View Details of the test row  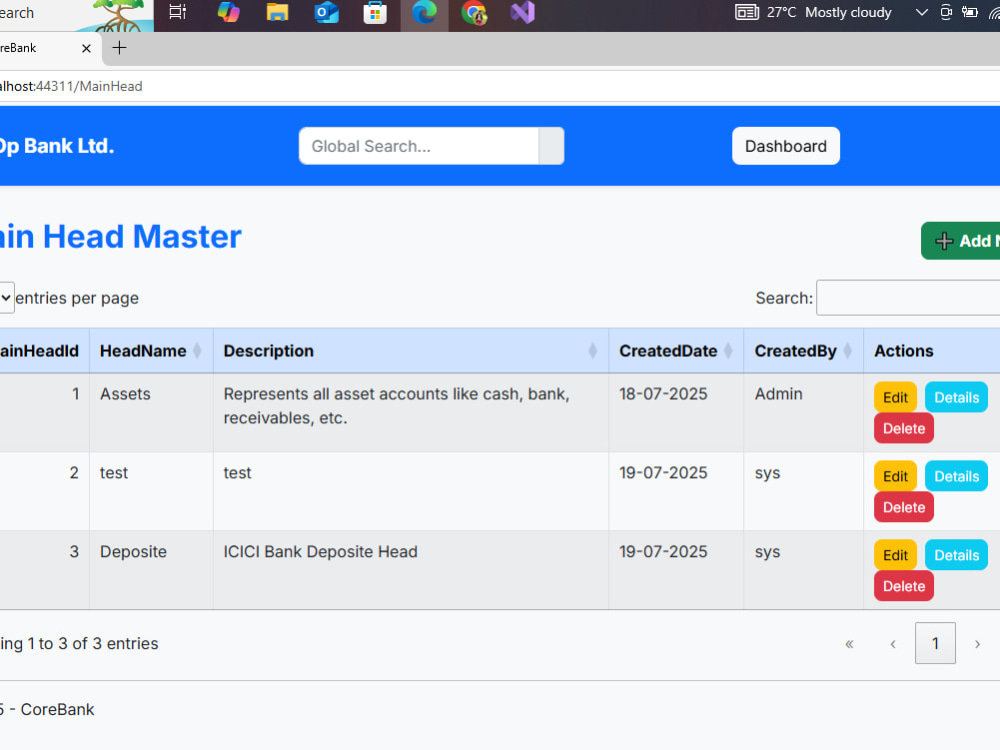957,476
